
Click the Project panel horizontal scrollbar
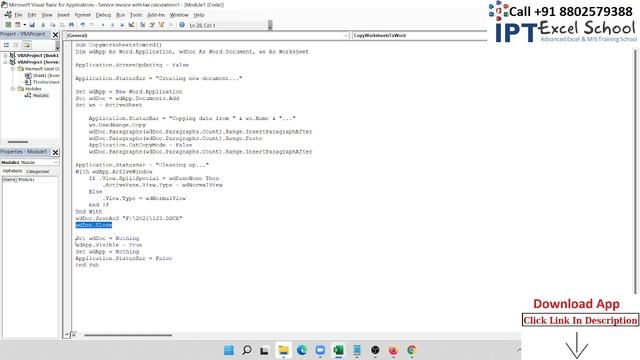pyautogui.click(x=18, y=142)
